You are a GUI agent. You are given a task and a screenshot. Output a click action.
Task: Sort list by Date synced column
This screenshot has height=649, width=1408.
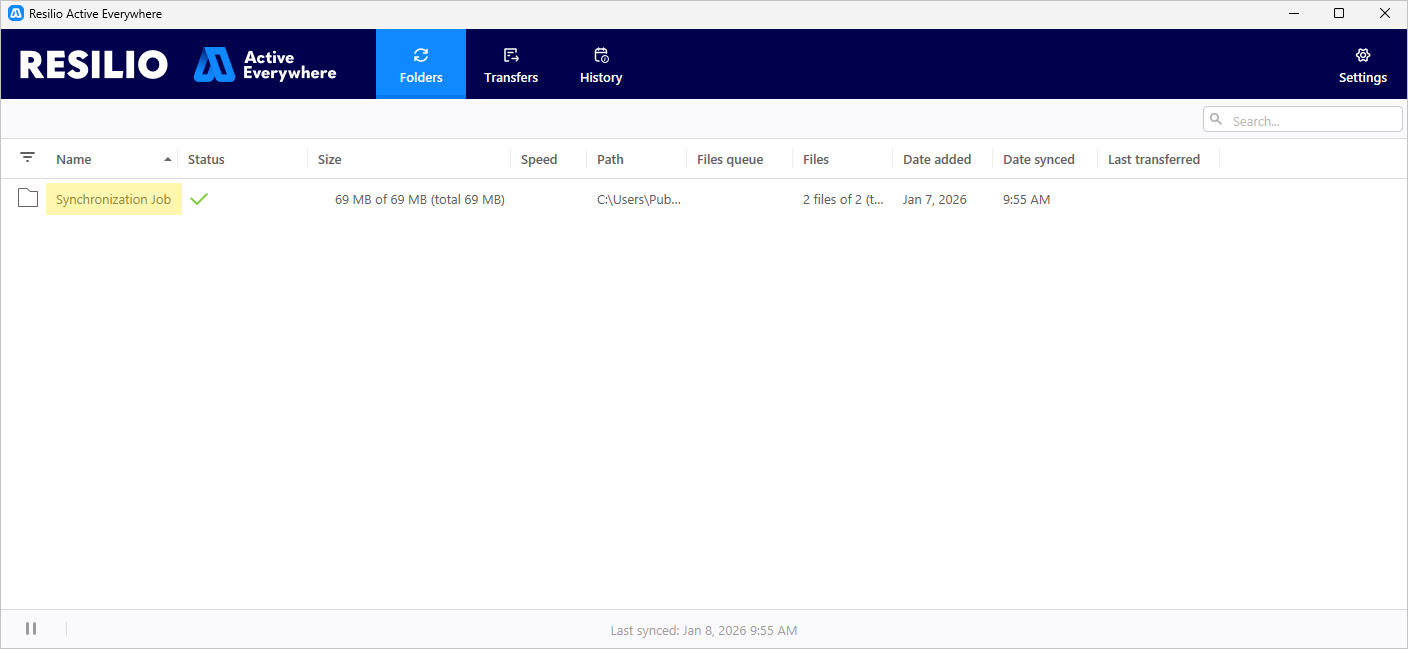pyautogui.click(x=1039, y=160)
